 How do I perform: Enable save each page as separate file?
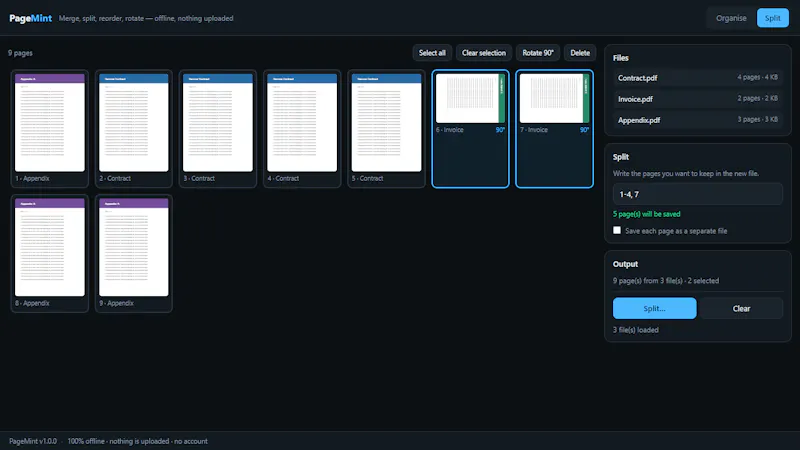pos(617,230)
